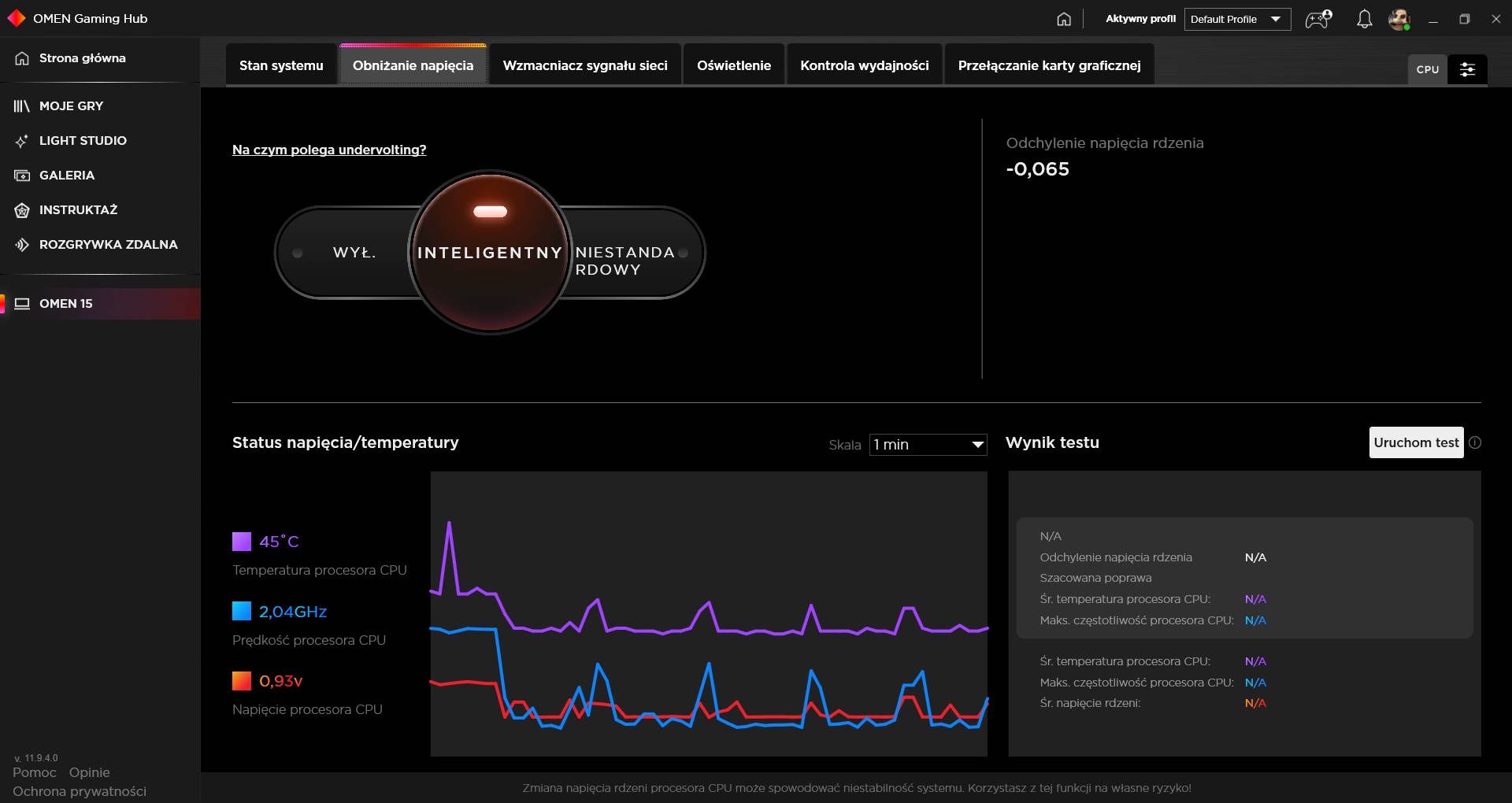The width and height of the screenshot is (1512, 803).
Task: Open the Opinie link
Action: [x=89, y=772]
